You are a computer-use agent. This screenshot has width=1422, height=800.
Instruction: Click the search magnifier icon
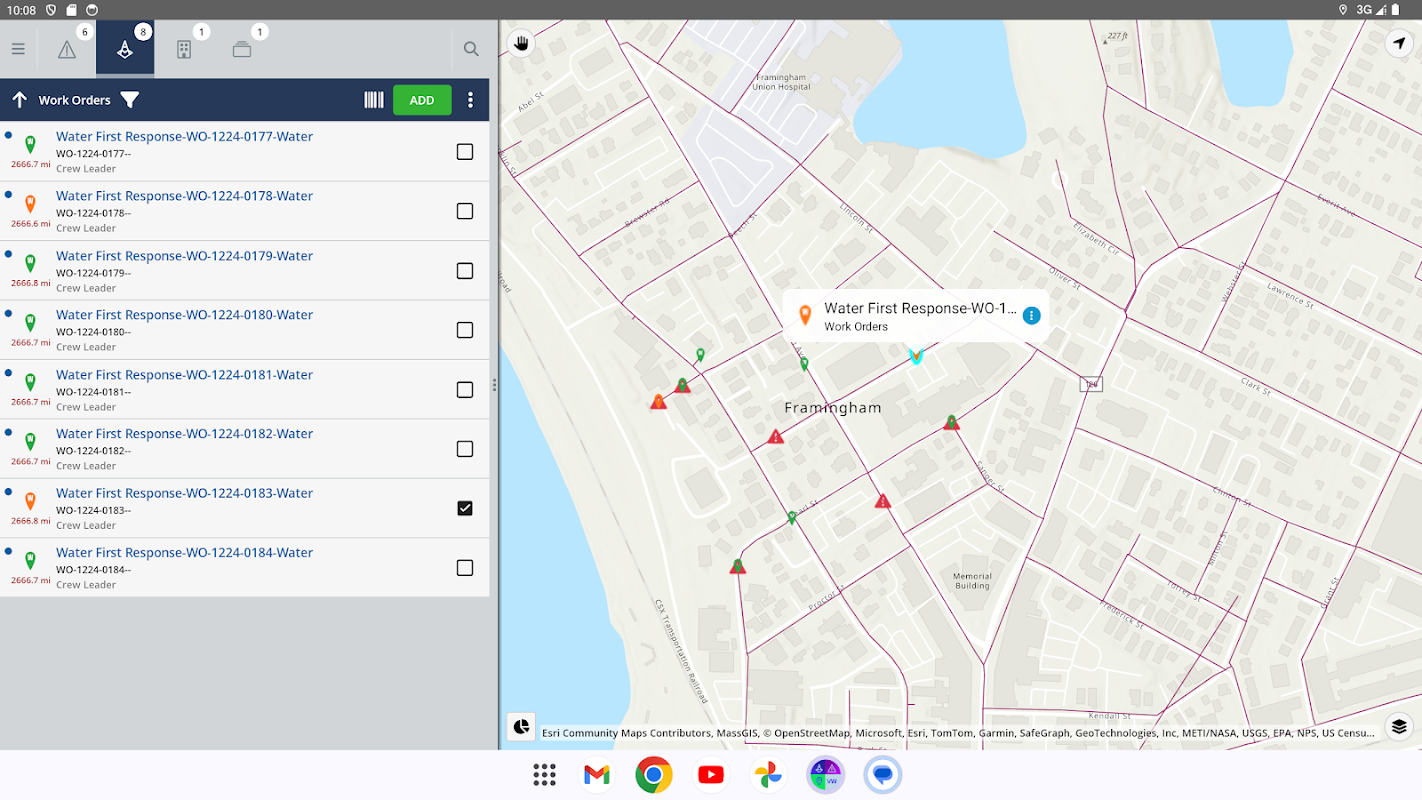[x=471, y=49]
